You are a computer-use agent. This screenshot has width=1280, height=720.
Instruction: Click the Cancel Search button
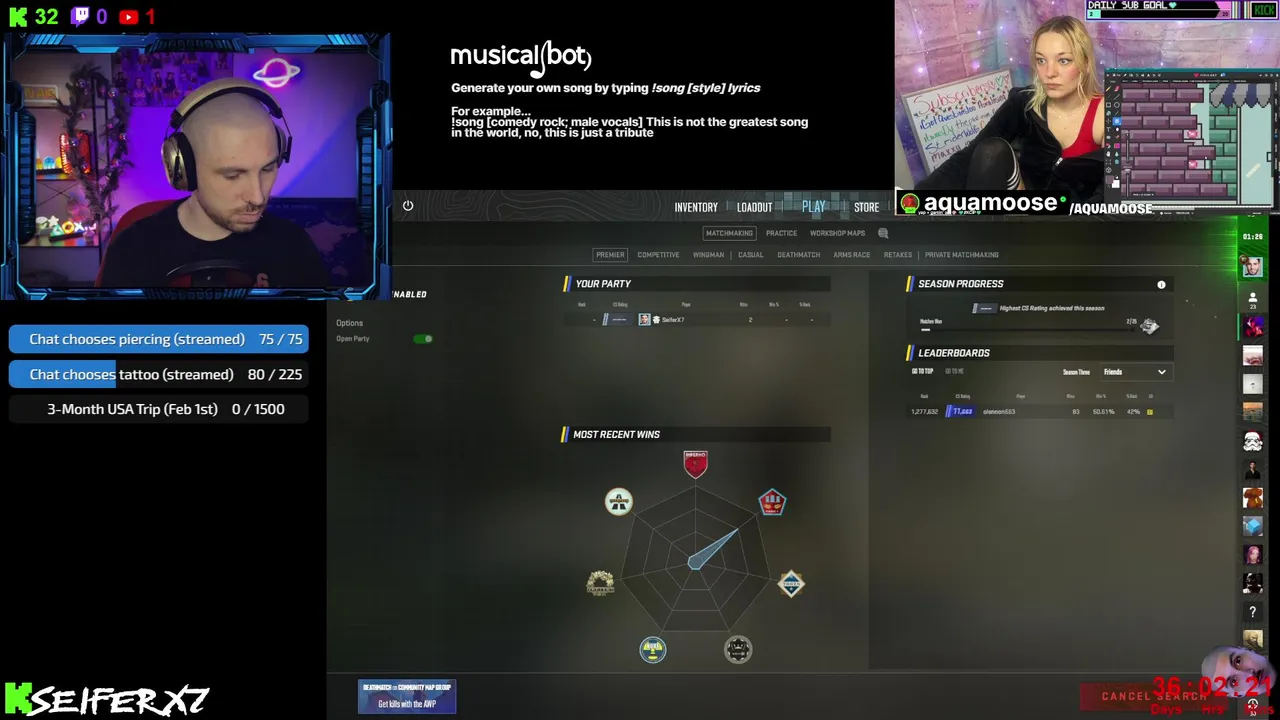1155,696
